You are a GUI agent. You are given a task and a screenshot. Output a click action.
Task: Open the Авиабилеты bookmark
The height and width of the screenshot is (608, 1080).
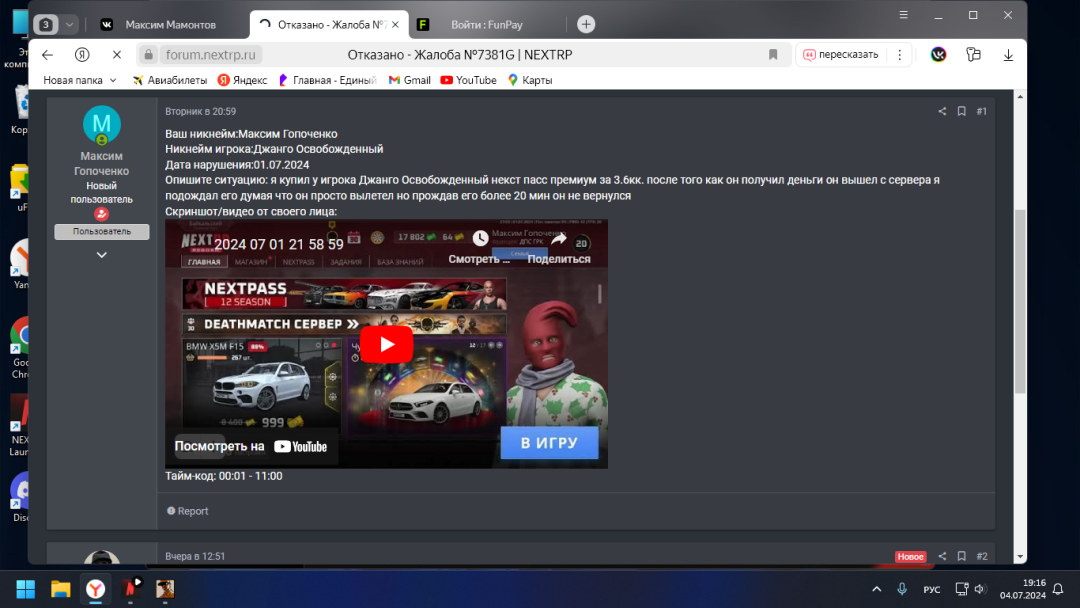169,81
